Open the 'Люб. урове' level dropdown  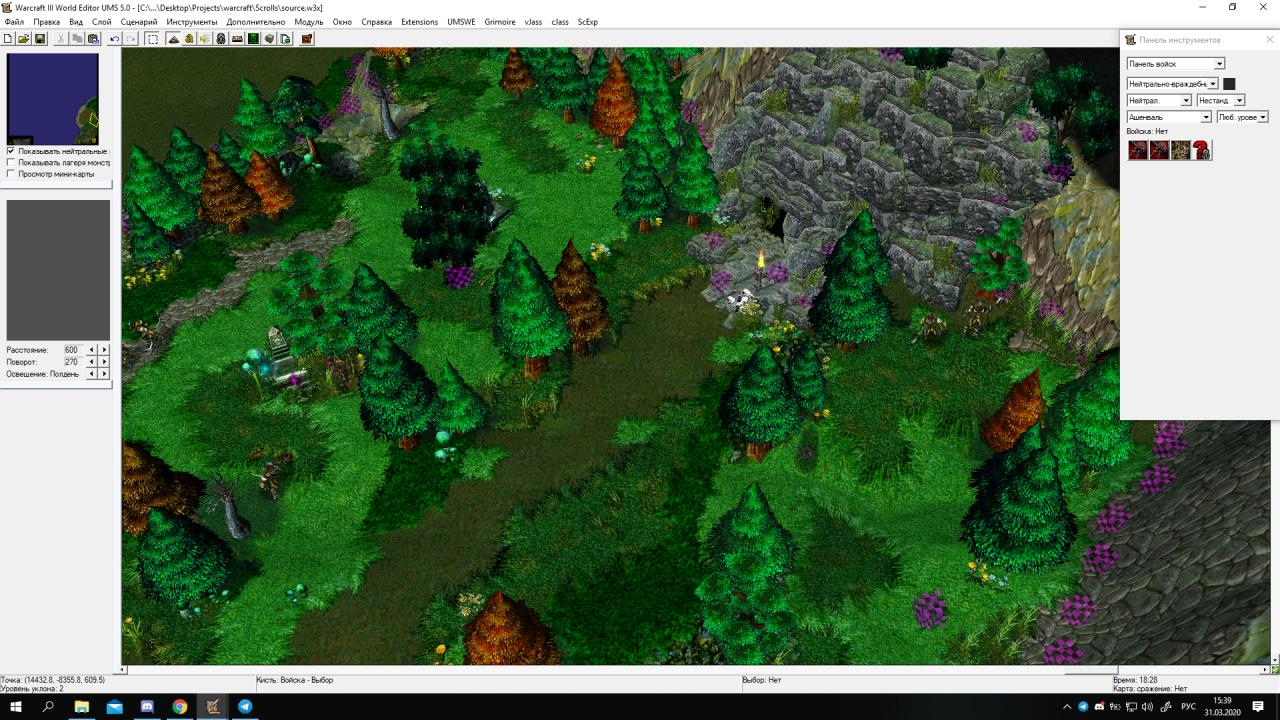pos(1243,117)
